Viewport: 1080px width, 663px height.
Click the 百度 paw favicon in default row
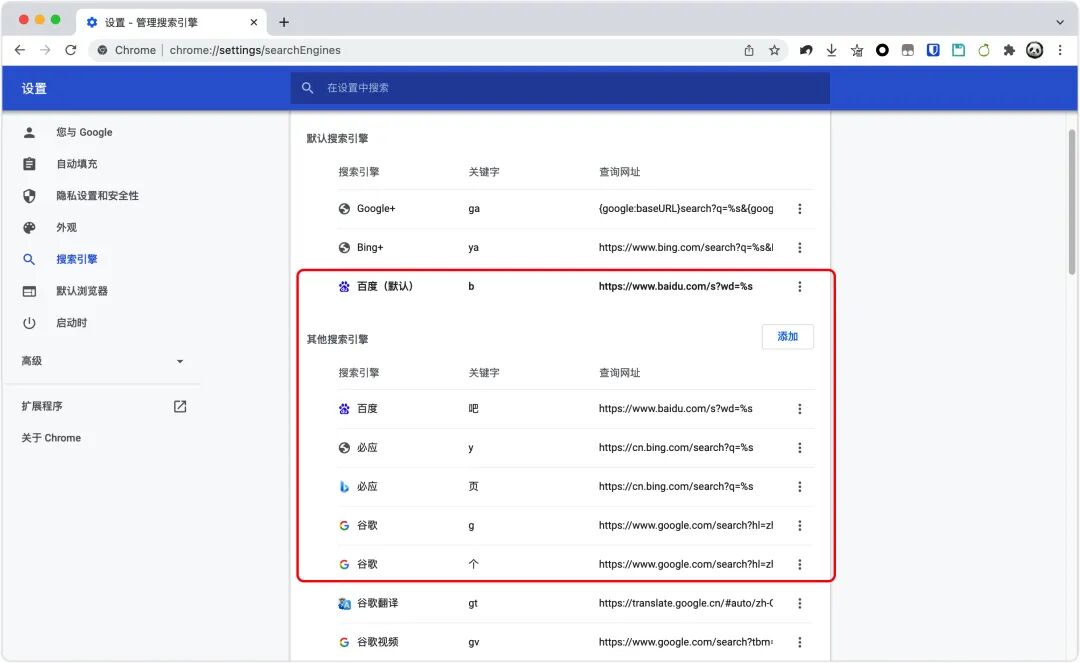coord(344,286)
